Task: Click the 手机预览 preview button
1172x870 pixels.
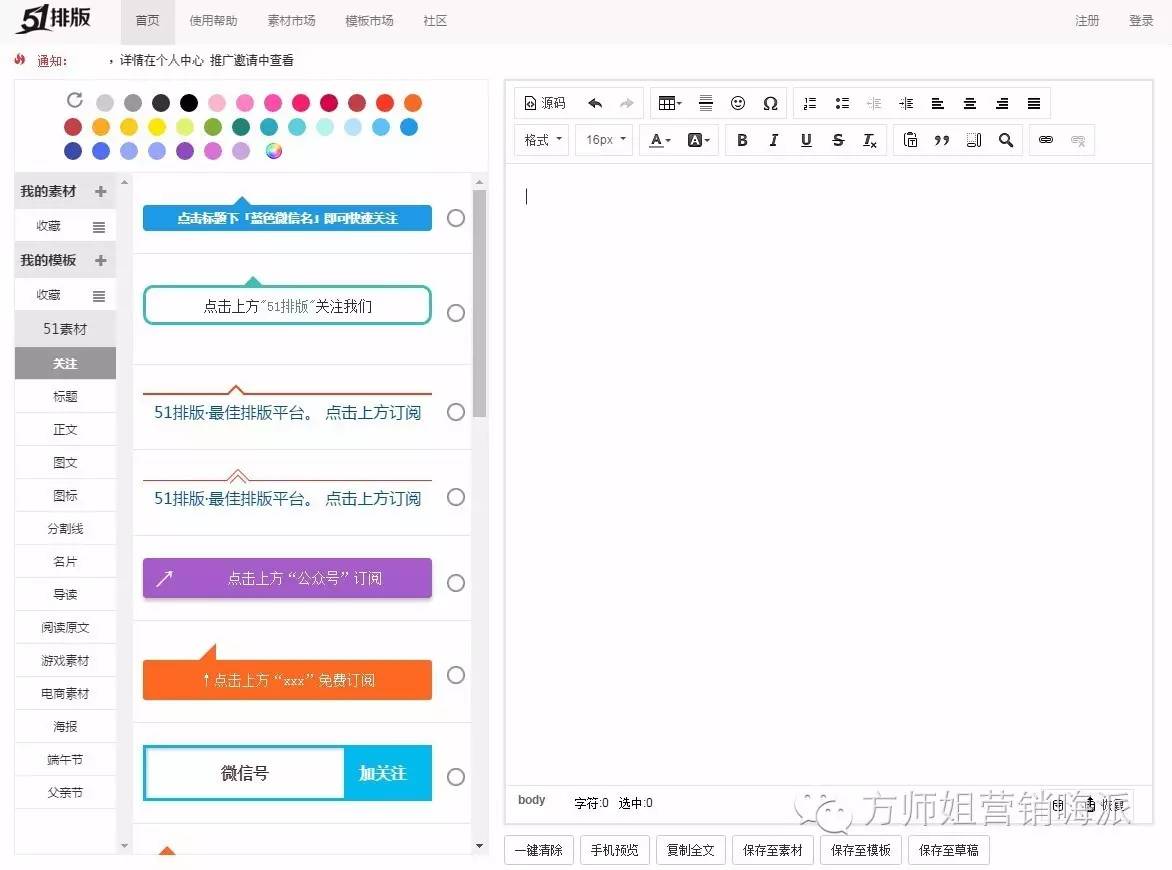Action: [614, 849]
